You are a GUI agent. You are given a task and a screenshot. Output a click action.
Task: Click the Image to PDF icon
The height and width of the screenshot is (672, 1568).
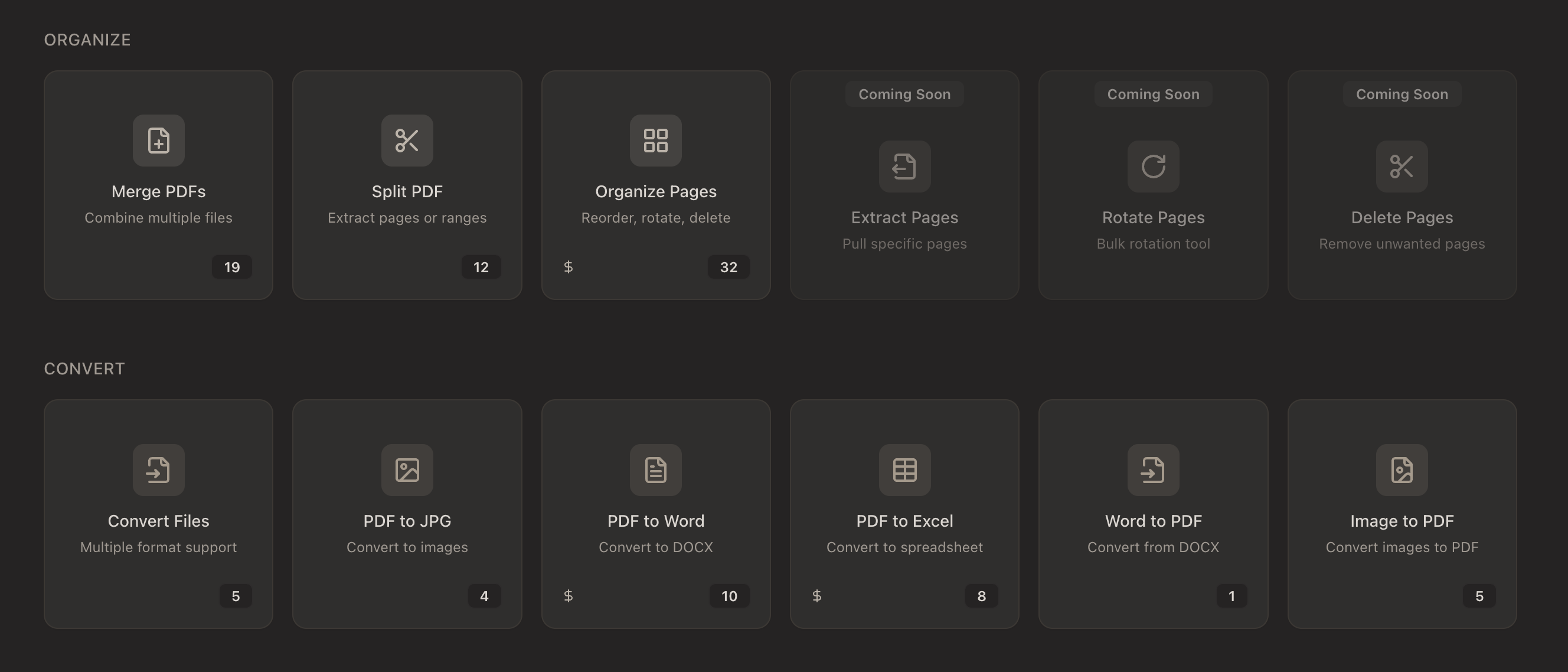[x=1402, y=470]
